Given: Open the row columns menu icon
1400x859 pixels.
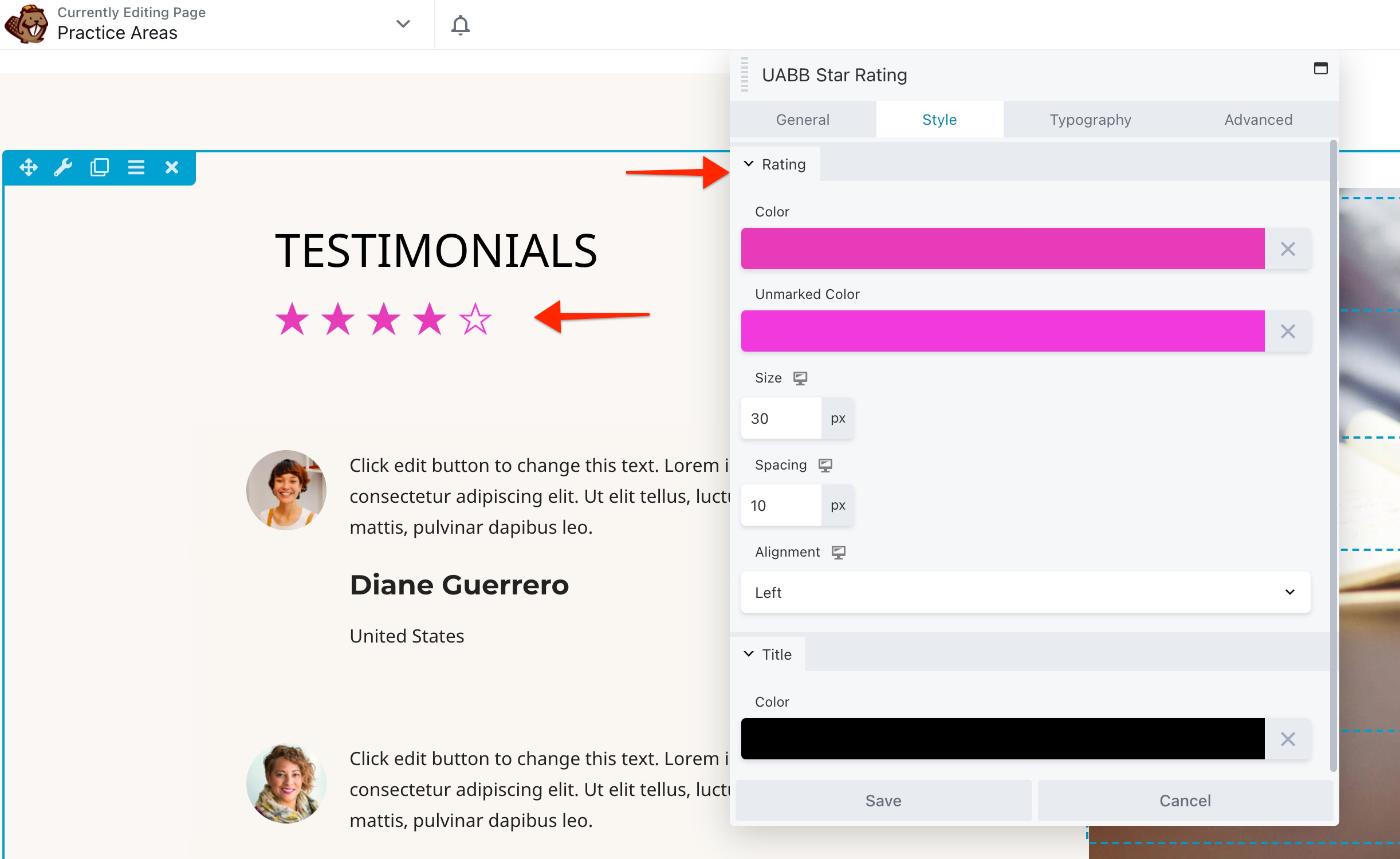Looking at the screenshot, I should pyautogui.click(x=136, y=167).
